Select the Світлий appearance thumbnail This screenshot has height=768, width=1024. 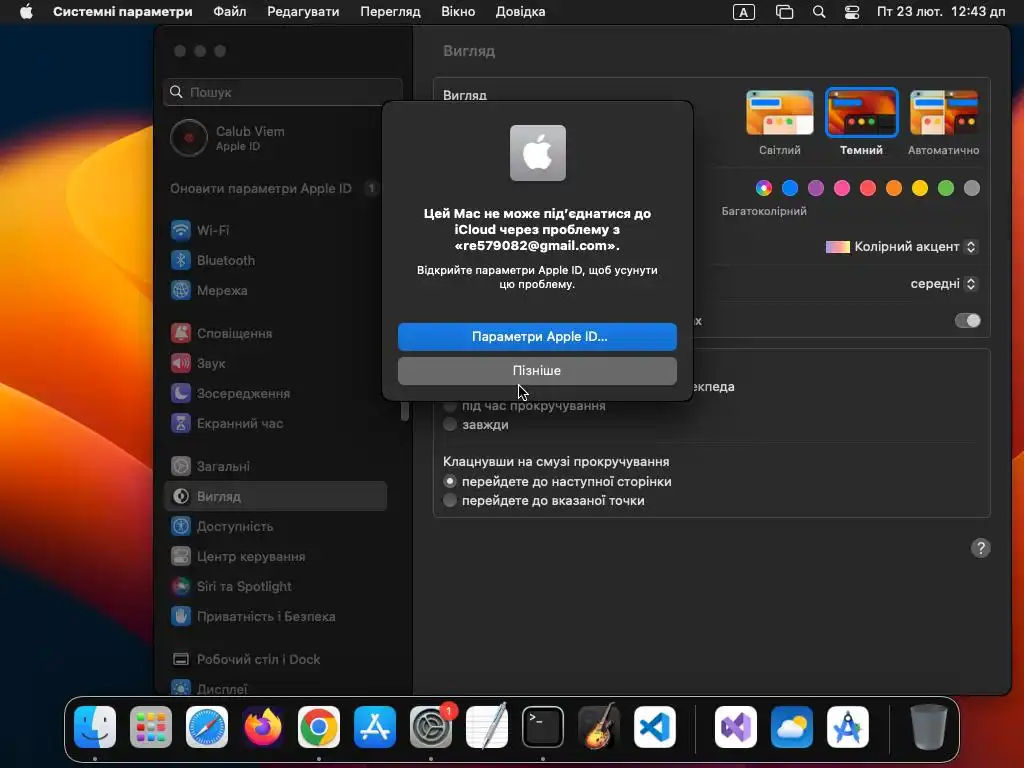[x=780, y=112]
